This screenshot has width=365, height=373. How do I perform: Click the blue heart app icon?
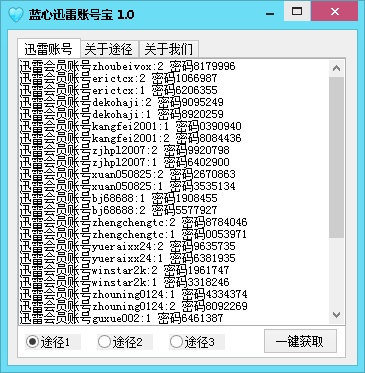16,15
